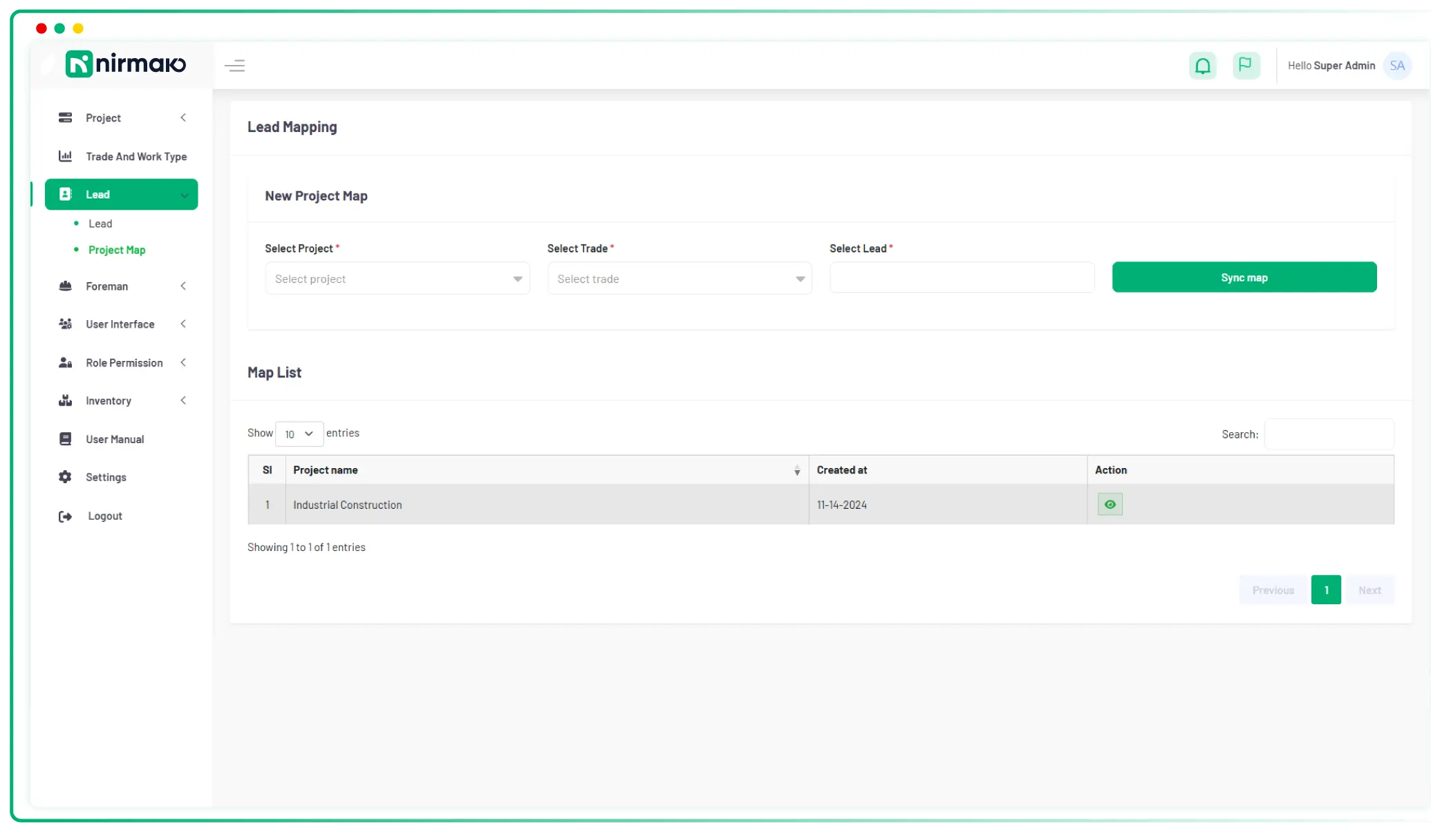The width and height of the screenshot is (1431, 840).
Task: Click the notification bell icon
Action: pyautogui.click(x=1202, y=66)
